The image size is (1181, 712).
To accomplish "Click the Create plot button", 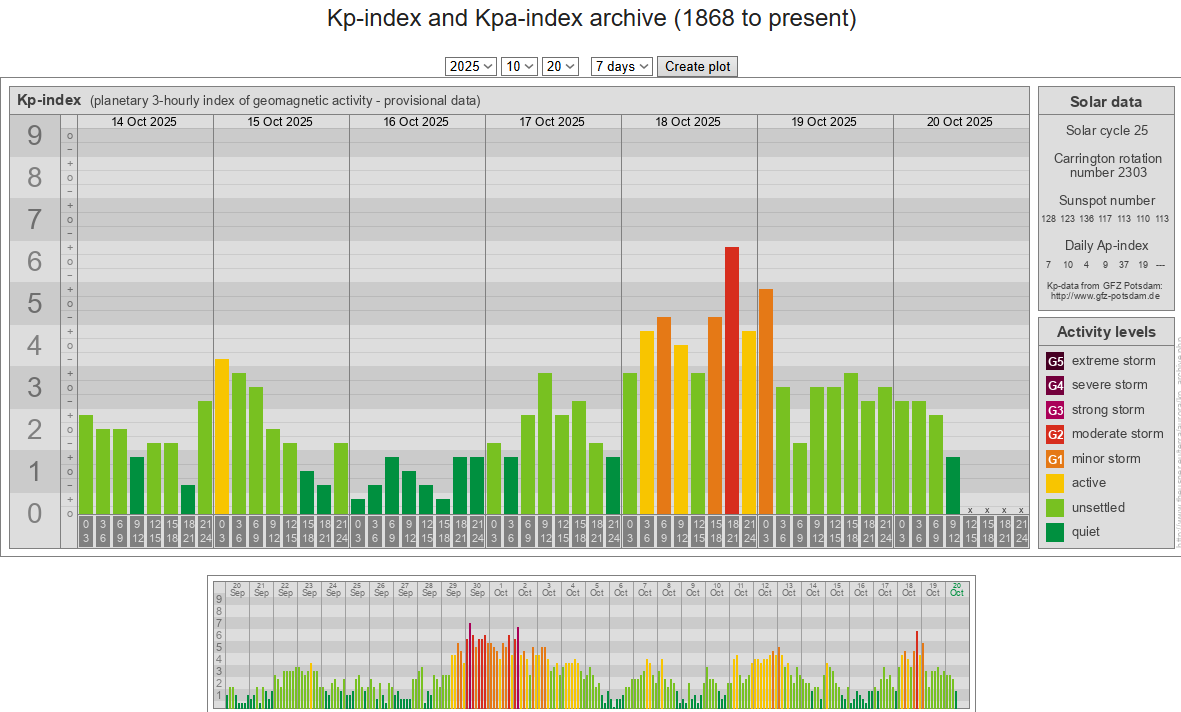I will point(697,66).
